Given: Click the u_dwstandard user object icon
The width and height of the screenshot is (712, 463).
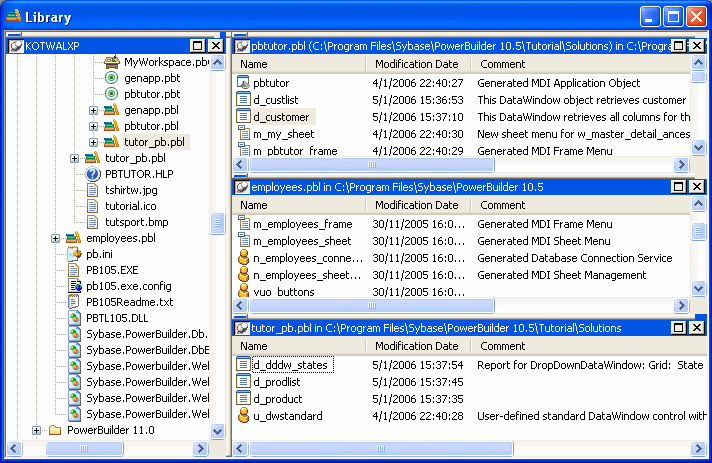Looking at the screenshot, I should coord(244,415).
